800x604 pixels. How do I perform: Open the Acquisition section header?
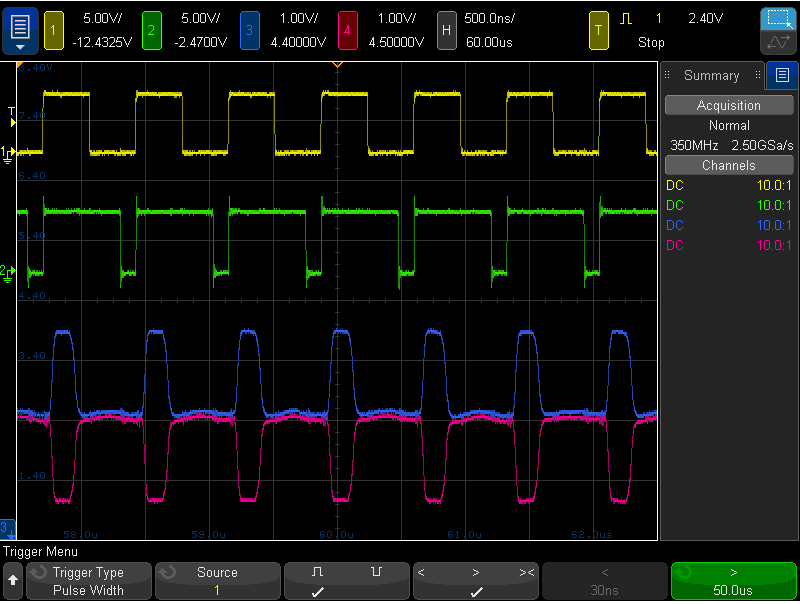tap(729, 105)
